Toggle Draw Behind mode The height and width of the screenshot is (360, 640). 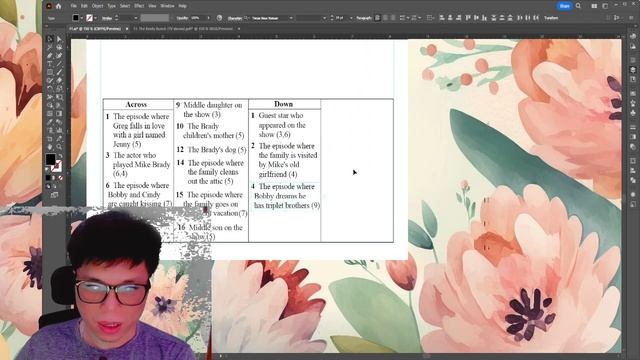(x=54, y=186)
